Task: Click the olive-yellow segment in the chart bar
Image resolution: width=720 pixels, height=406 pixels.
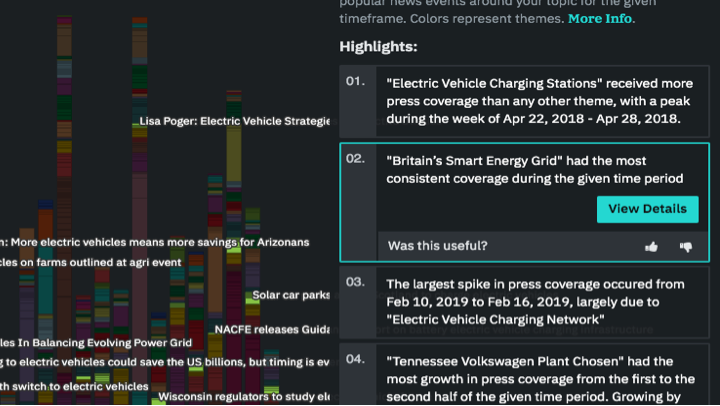Action: (x=234, y=154)
